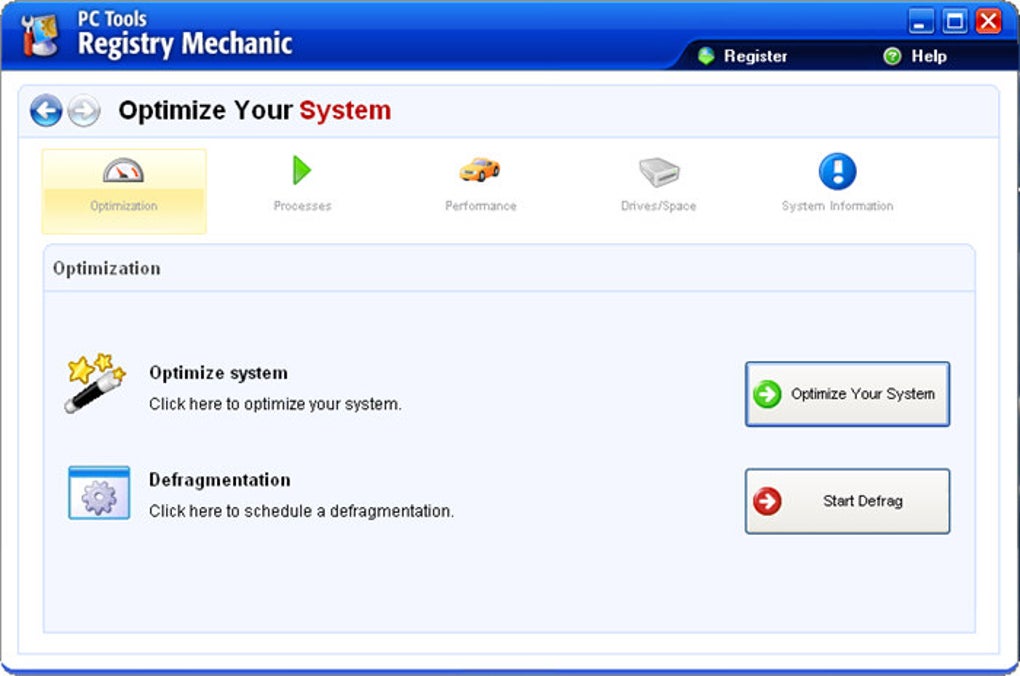Go back with the blue arrow button
1020x676 pixels.
pos(46,111)
